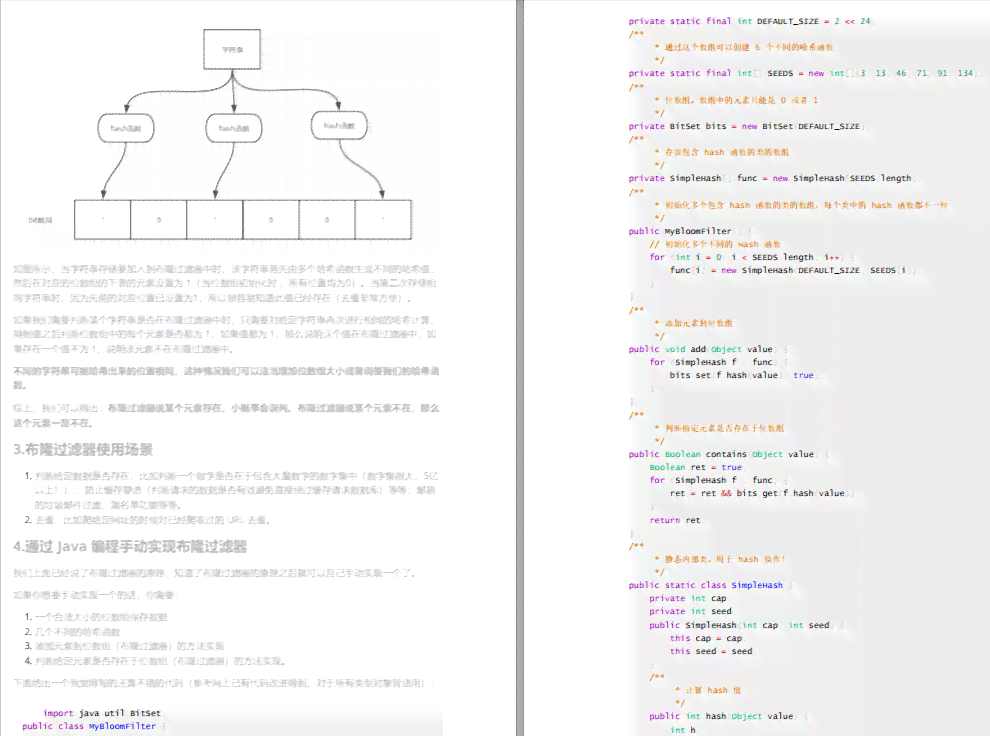Click heading 4.通过 Java 编程手动实现布隆过滤器
This screenshot has width=990, height=736.
pyautogui.click(x=130, y=546)
